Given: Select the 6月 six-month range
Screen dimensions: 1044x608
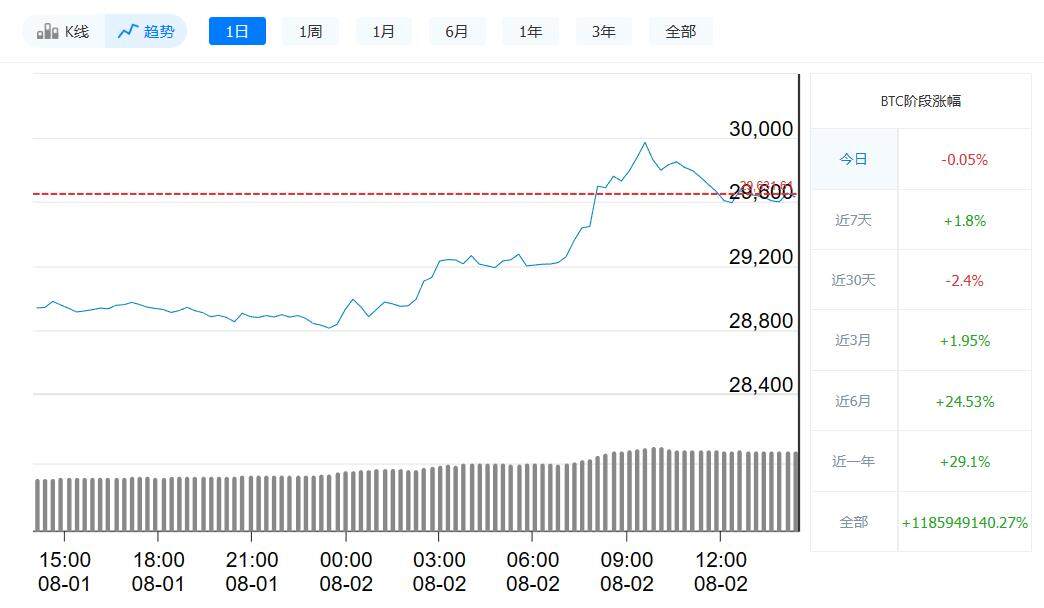Looking at the screenshot, I should click(x=457, y=31).
